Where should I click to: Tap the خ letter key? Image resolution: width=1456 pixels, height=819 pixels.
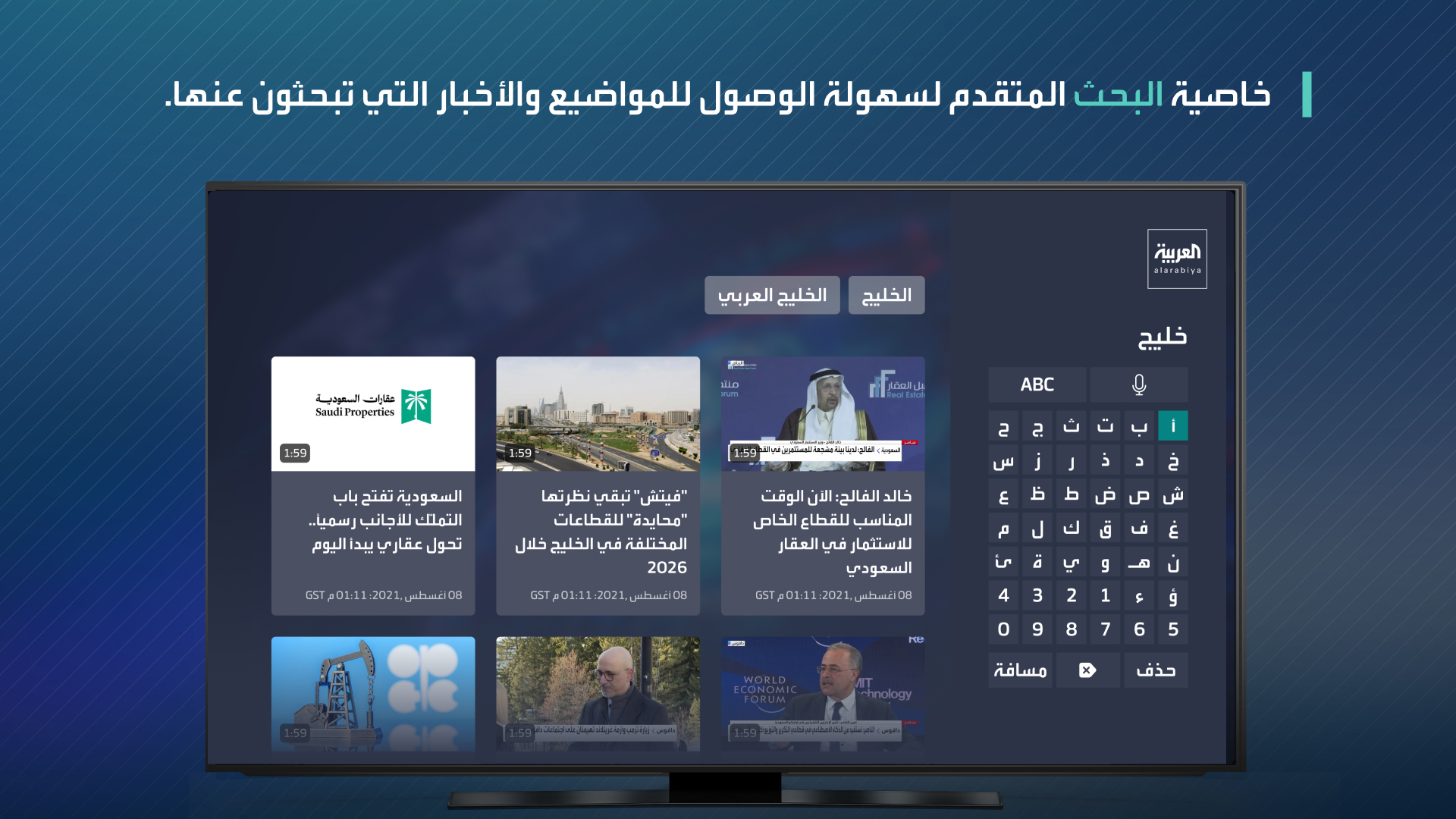(x=1173, y=460)
